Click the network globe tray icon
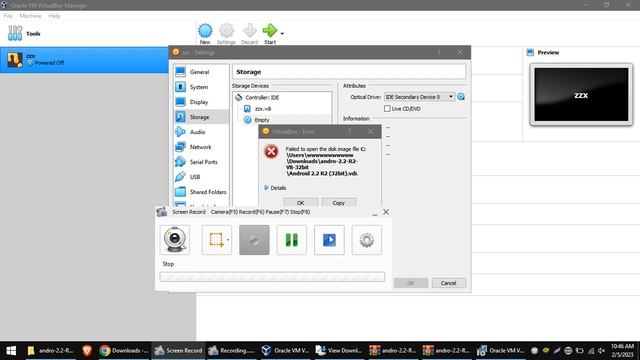The width and height of the screenshot is (640, 360). 568,351
